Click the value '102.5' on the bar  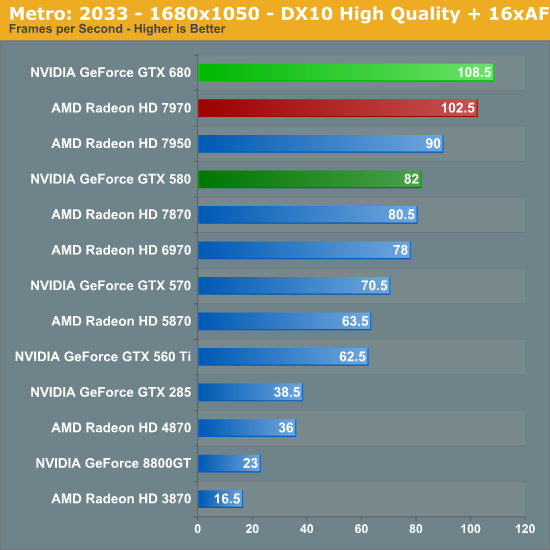[458, 108]
